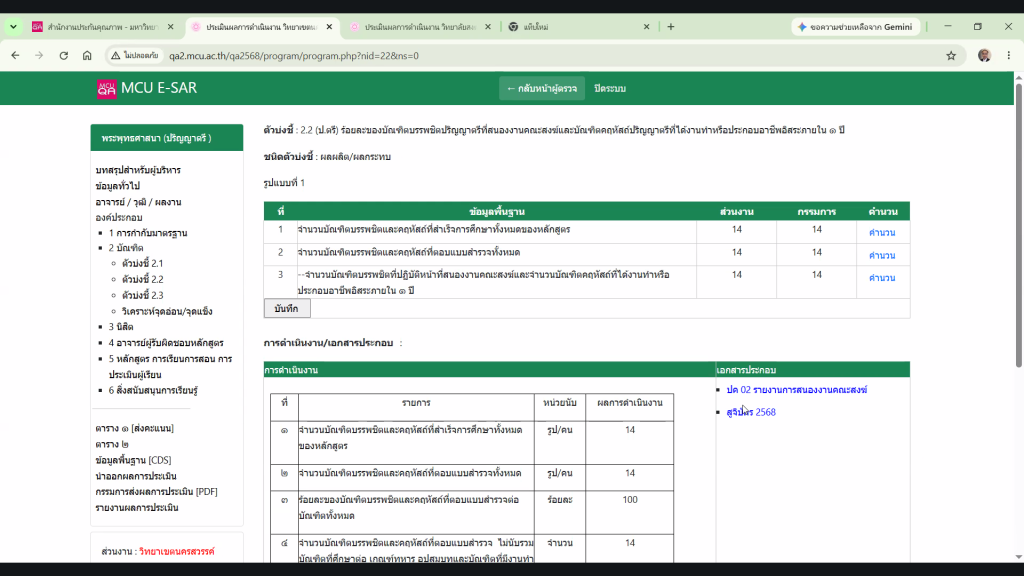1024x576 pixels.
Task: Open นำออกผลการประเมิน link
Action: click(136, 476)
